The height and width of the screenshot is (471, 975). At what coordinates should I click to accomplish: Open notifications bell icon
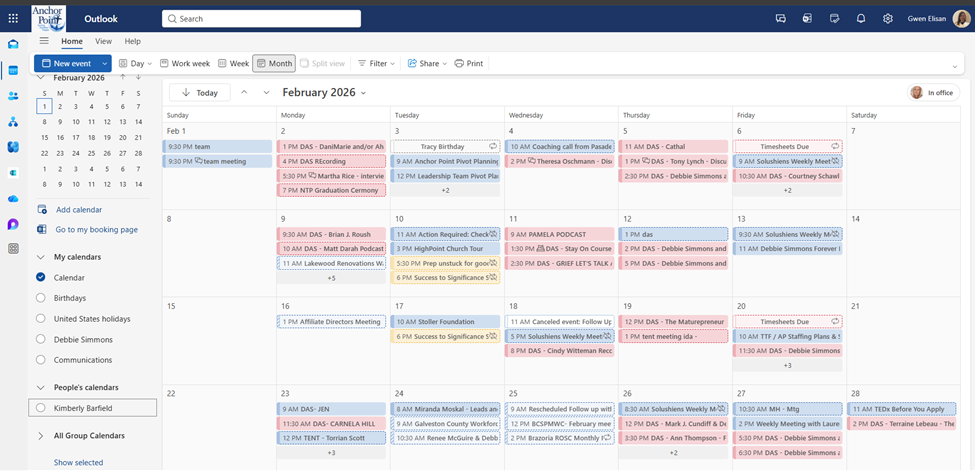pyautogui.click(x=861, y=19)
